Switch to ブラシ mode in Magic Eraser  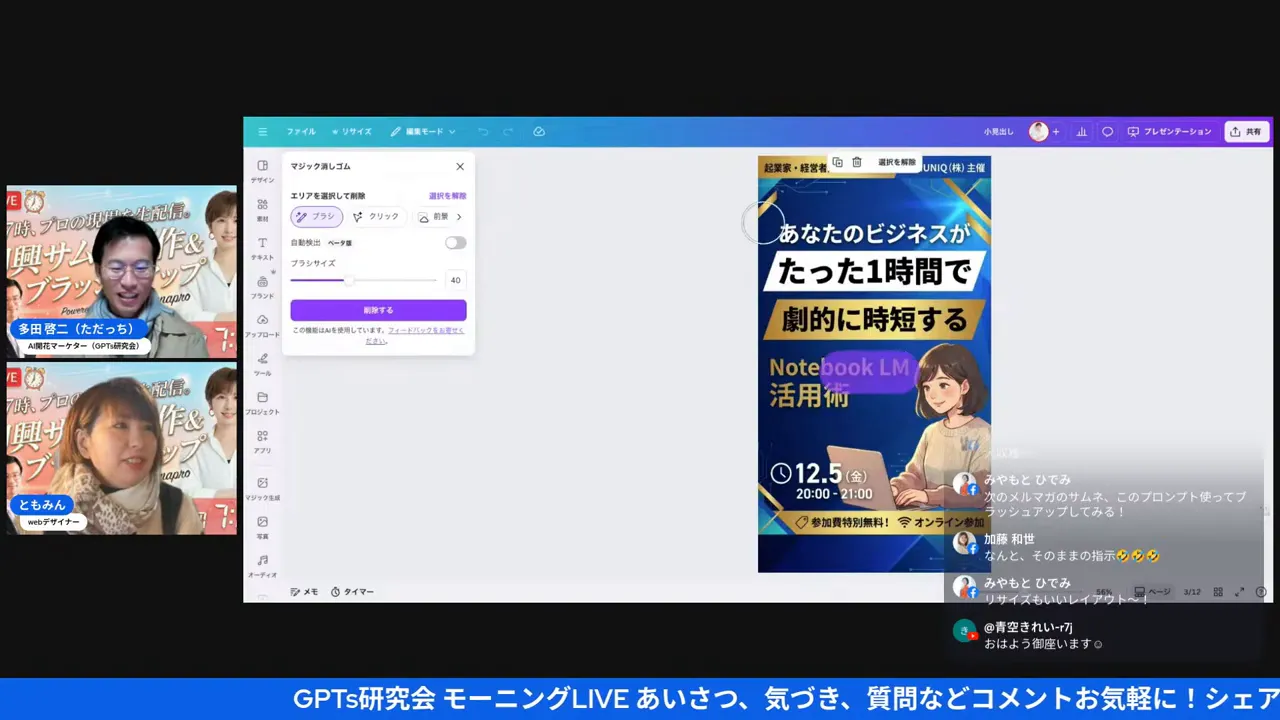tap(317, 216)
